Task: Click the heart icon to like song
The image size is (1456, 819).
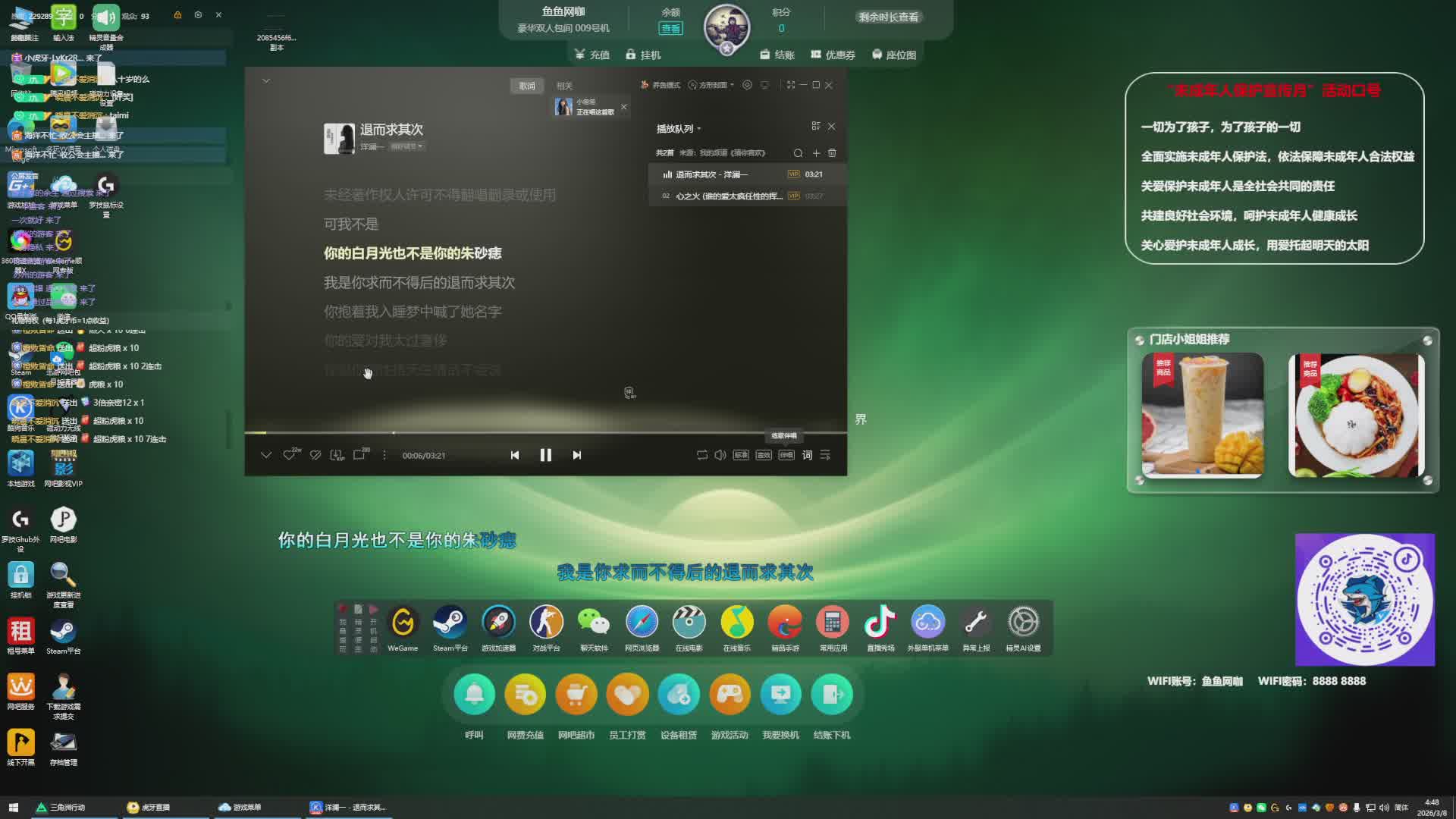Action: pos(289,455)
